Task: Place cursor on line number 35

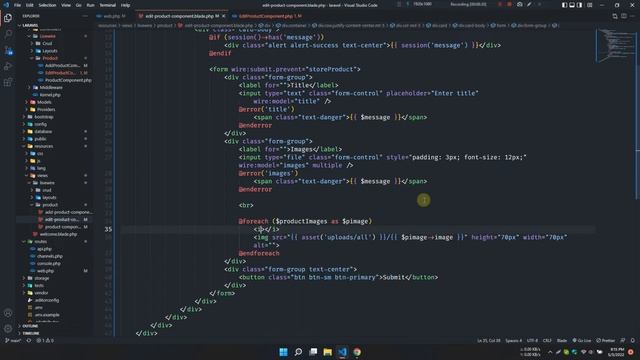Action: [x=108, y=229]
